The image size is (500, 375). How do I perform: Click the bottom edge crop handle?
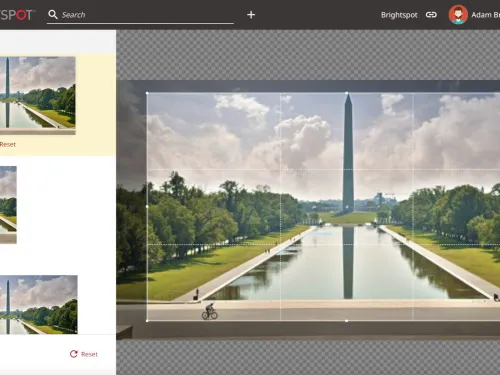pos(347,321)
